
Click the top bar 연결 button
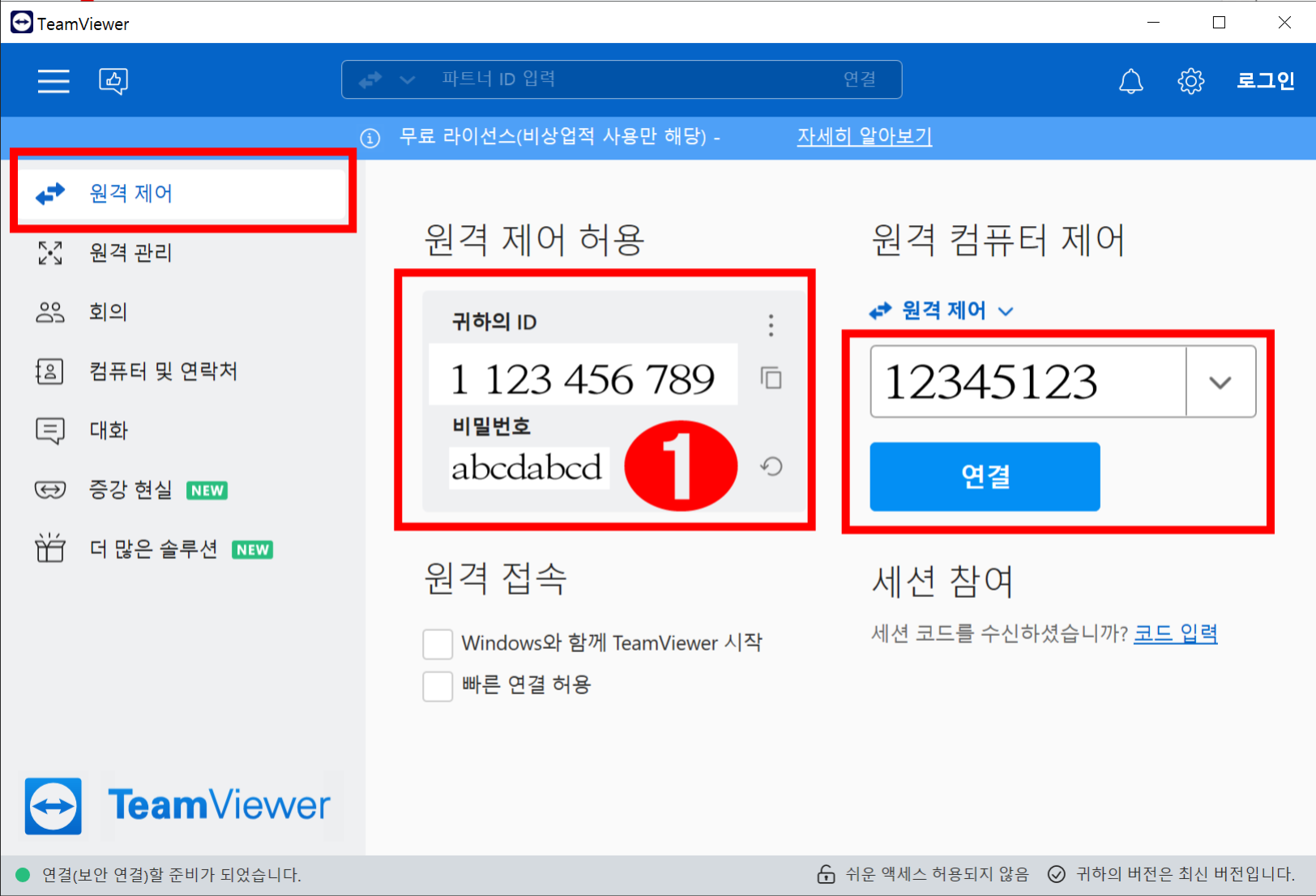860,79
